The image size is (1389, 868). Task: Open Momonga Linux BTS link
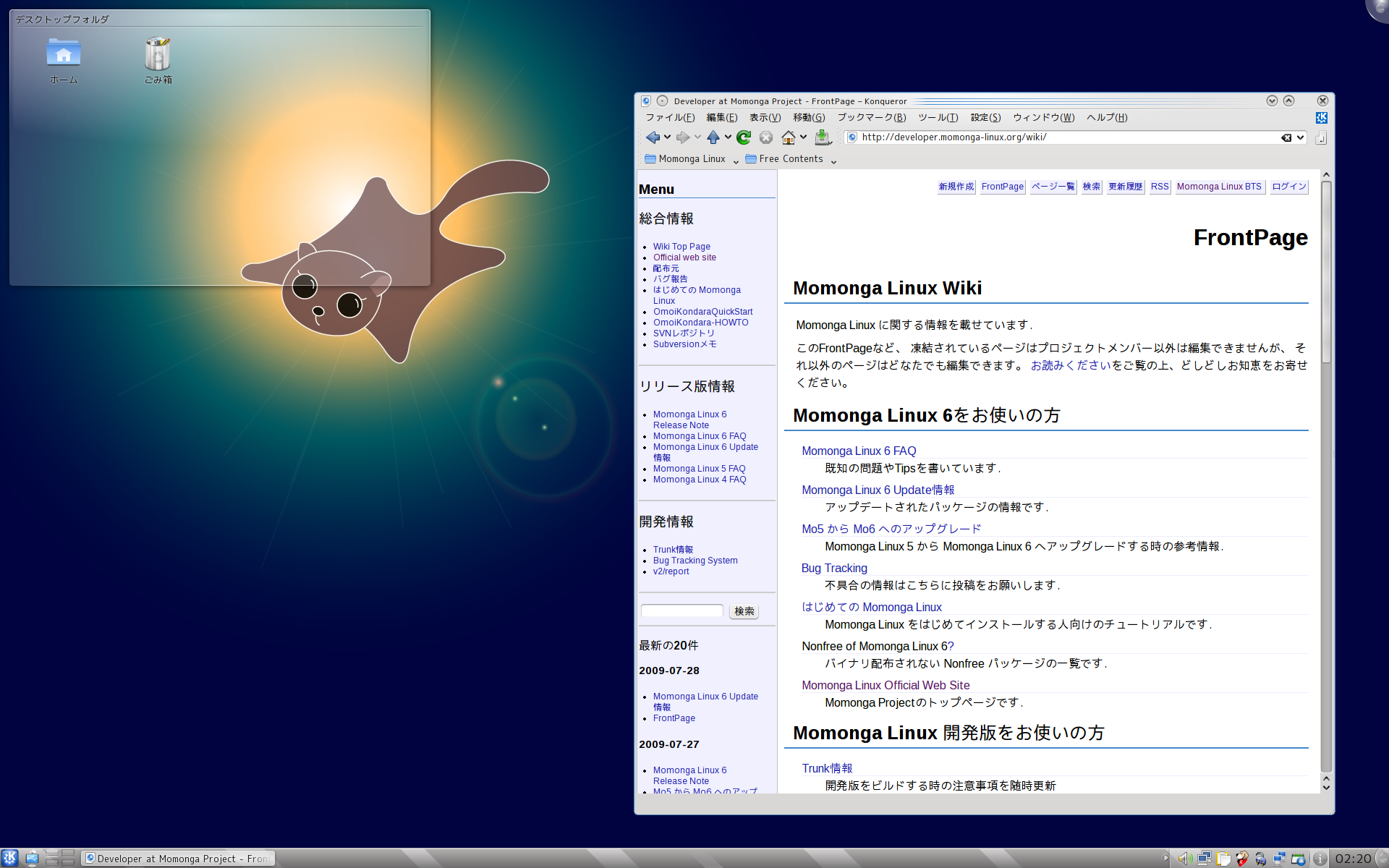(x=1219, y=187)
